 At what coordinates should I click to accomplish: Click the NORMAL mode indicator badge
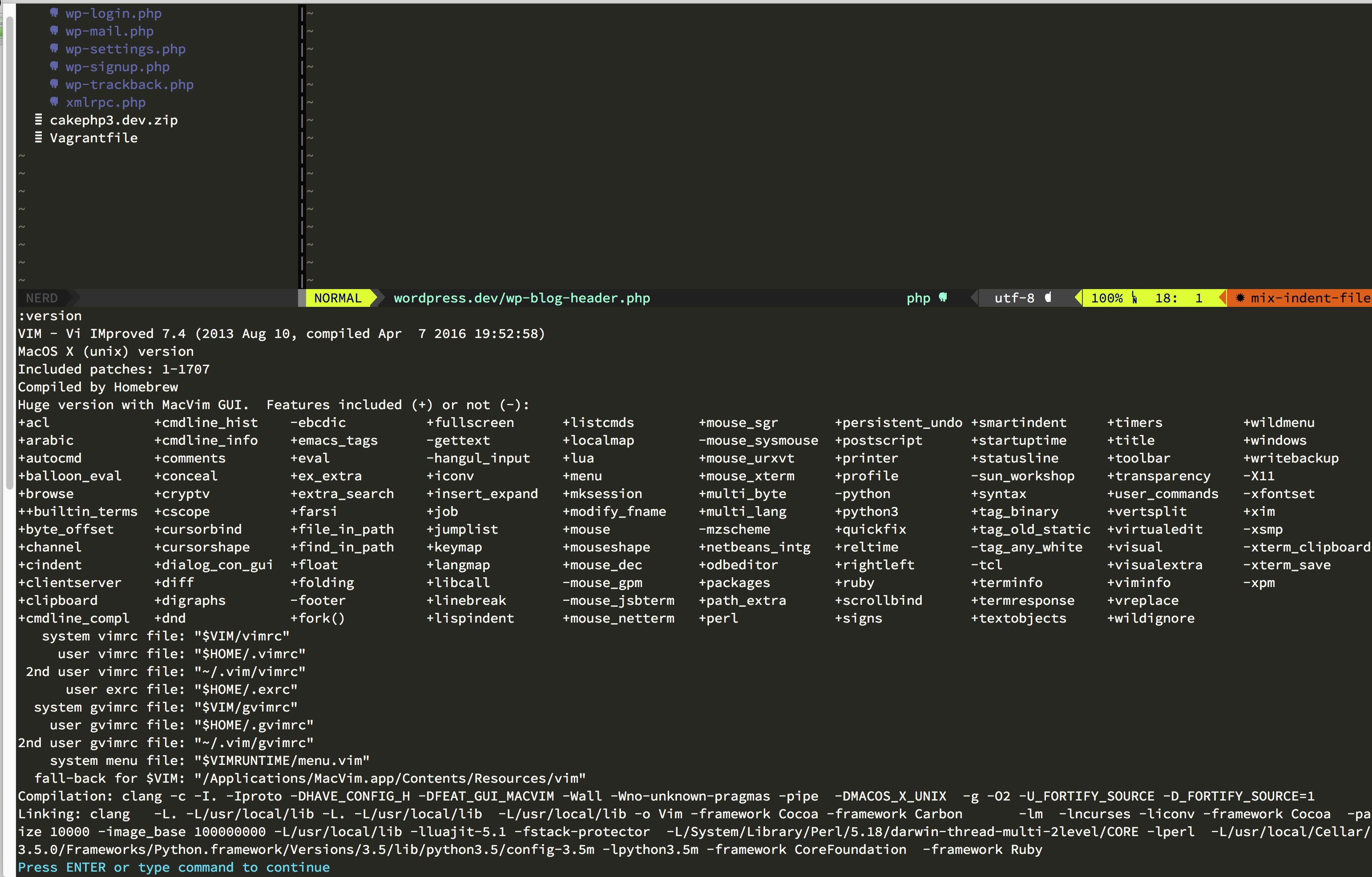[339, 297]
